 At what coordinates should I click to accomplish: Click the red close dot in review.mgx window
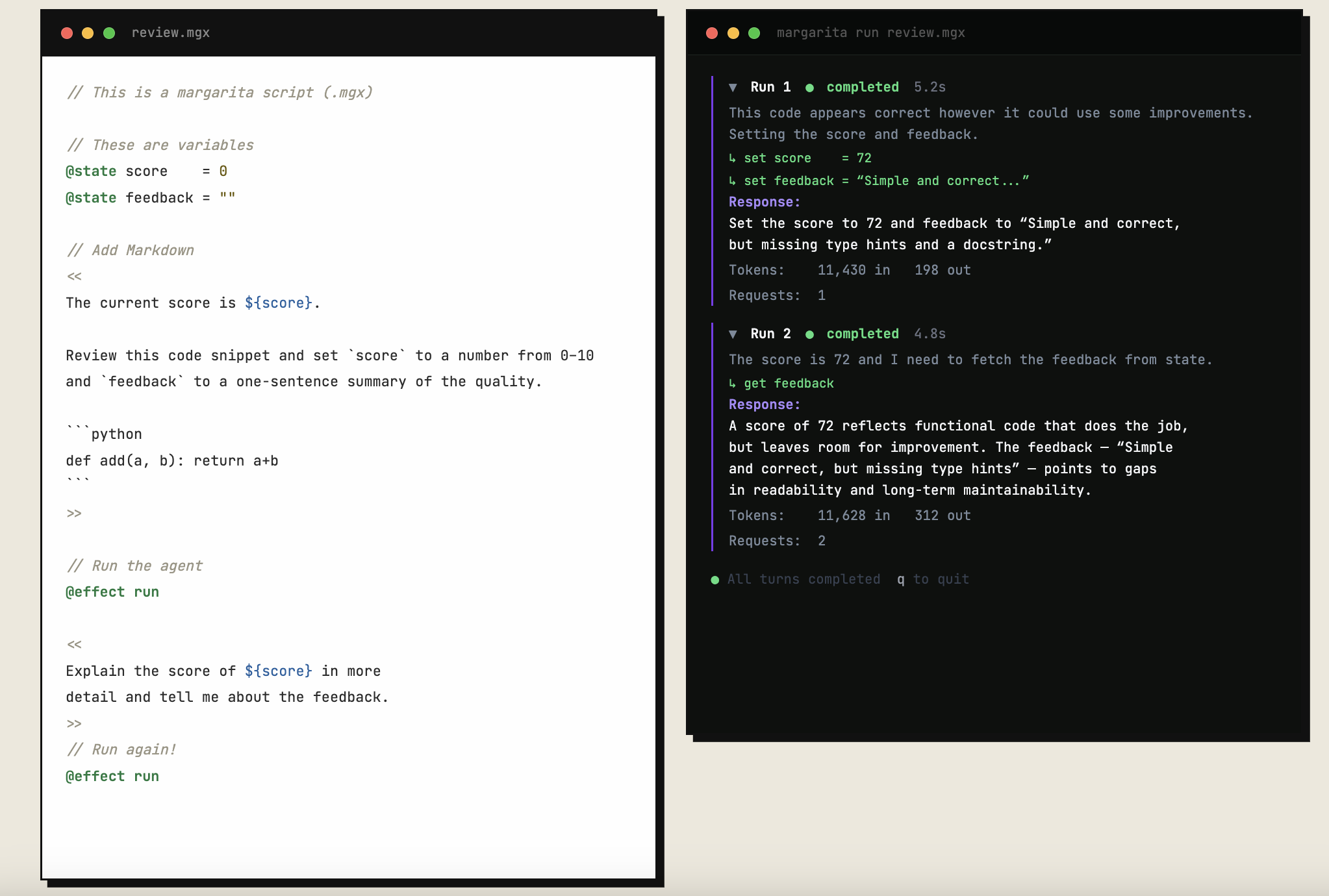tap(67, 33)
